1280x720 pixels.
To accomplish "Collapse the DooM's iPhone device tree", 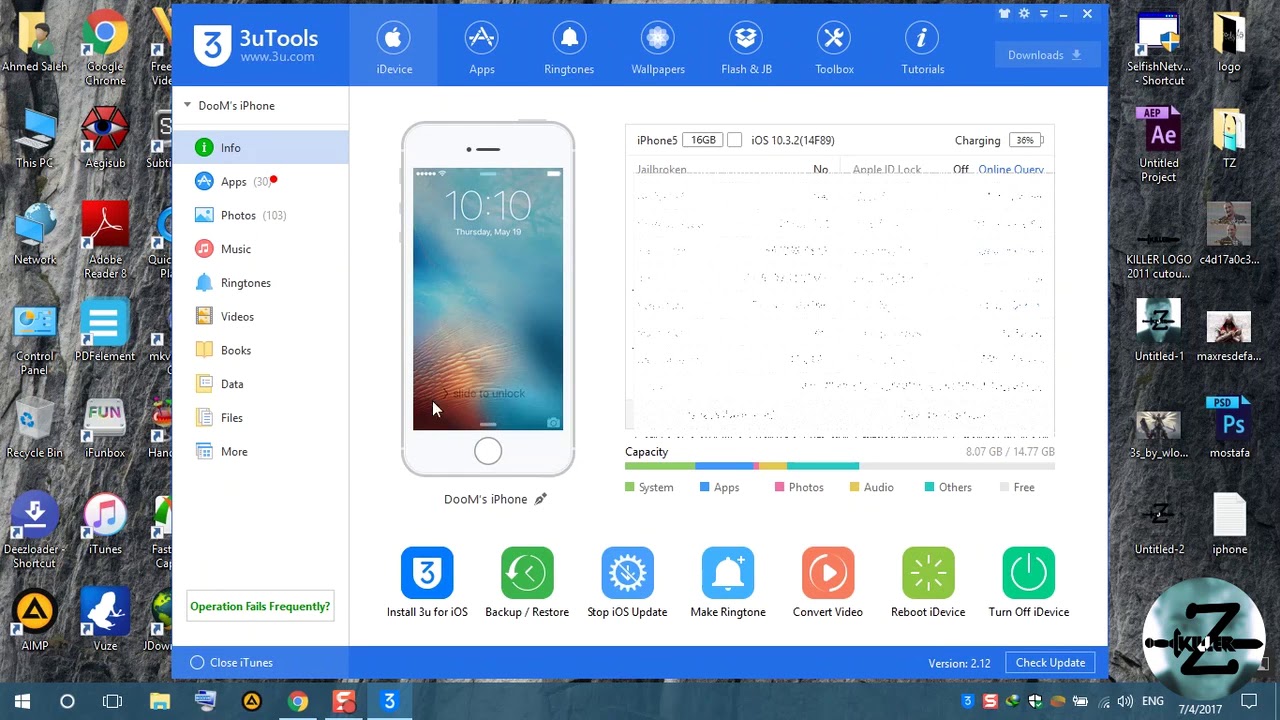I will coord(187,105).
